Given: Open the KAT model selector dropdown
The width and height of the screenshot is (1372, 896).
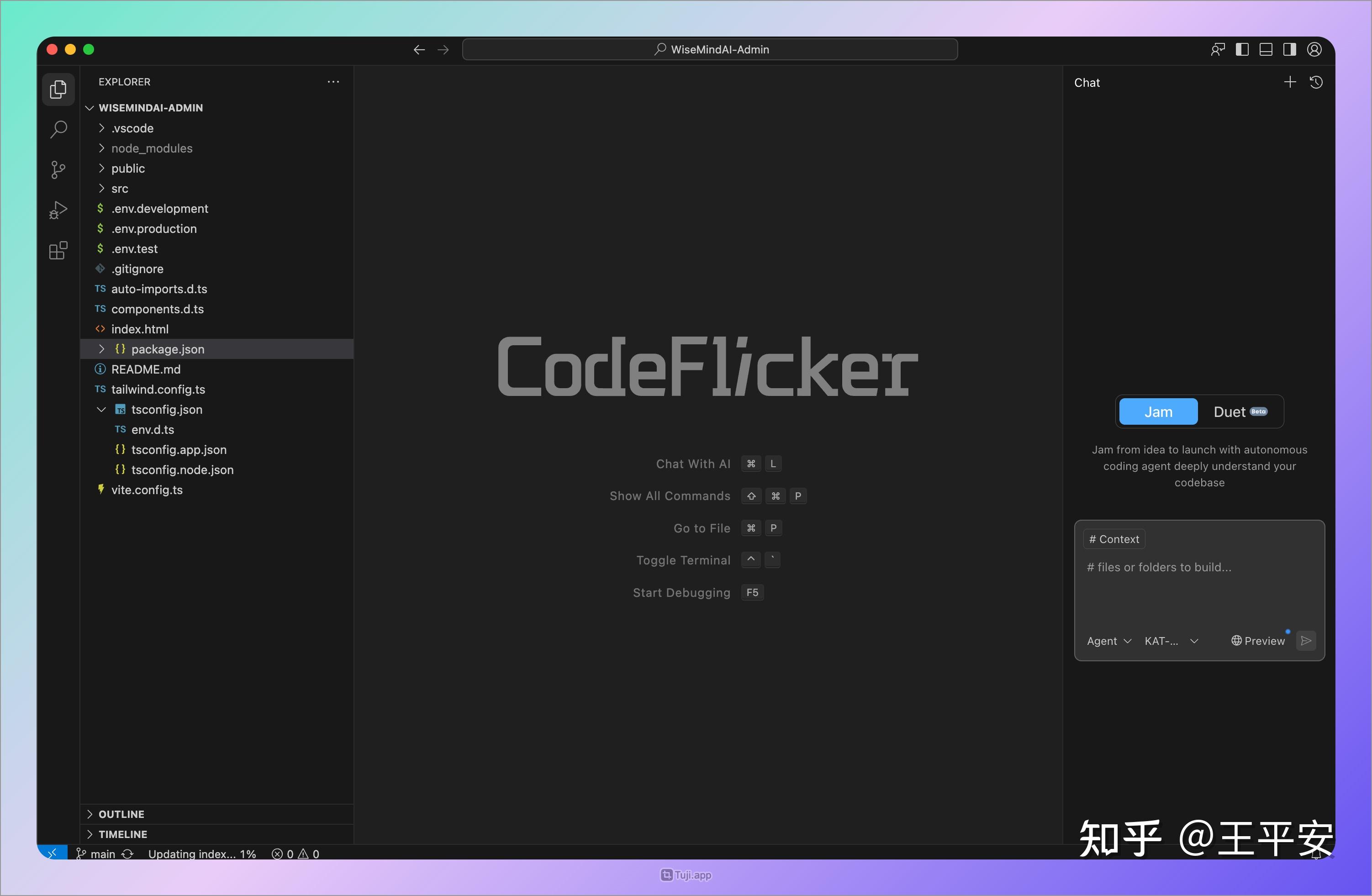Looking at the screenshot, I should coord(1171,641).
